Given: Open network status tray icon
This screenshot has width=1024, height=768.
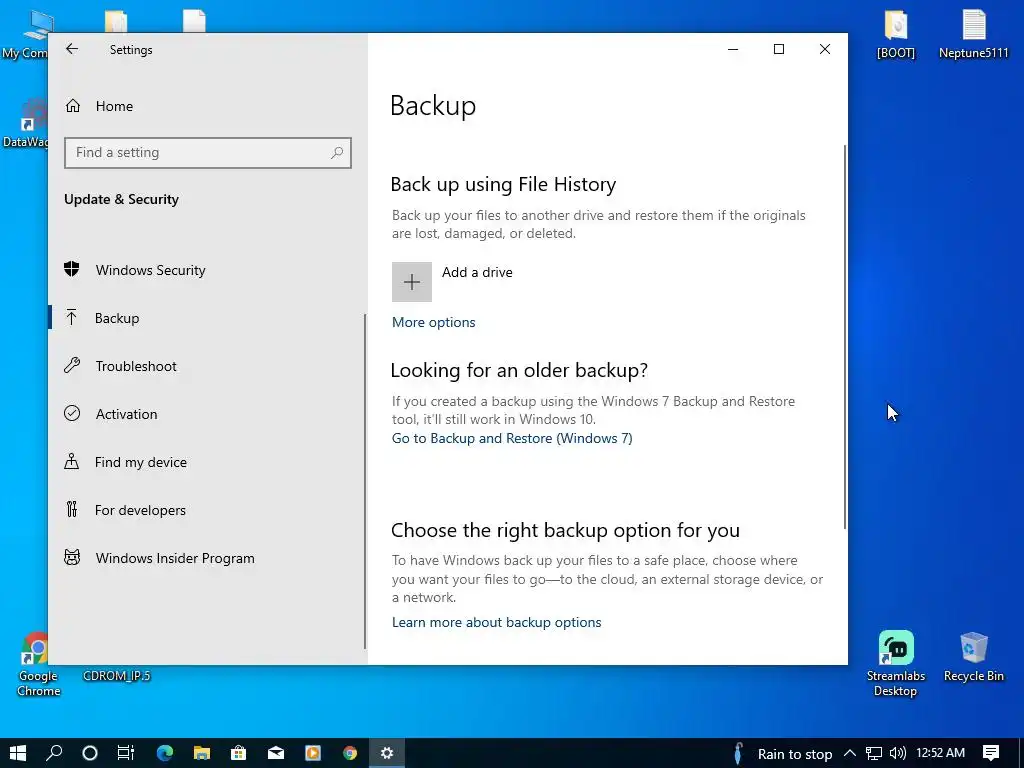Looking at the screenshot, I should coord(874,754).
